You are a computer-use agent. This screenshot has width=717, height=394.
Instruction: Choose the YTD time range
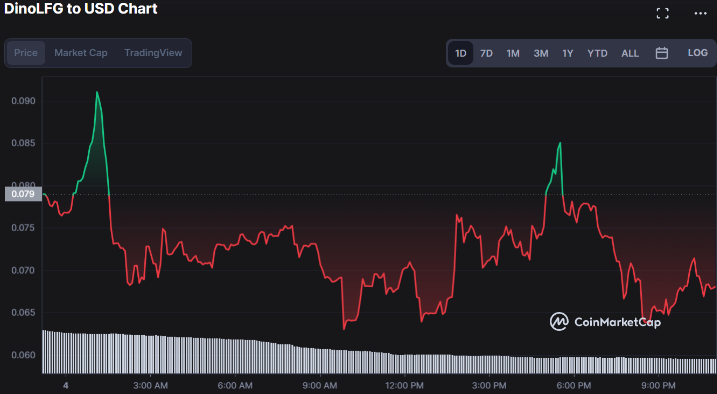tap(597, 53)
